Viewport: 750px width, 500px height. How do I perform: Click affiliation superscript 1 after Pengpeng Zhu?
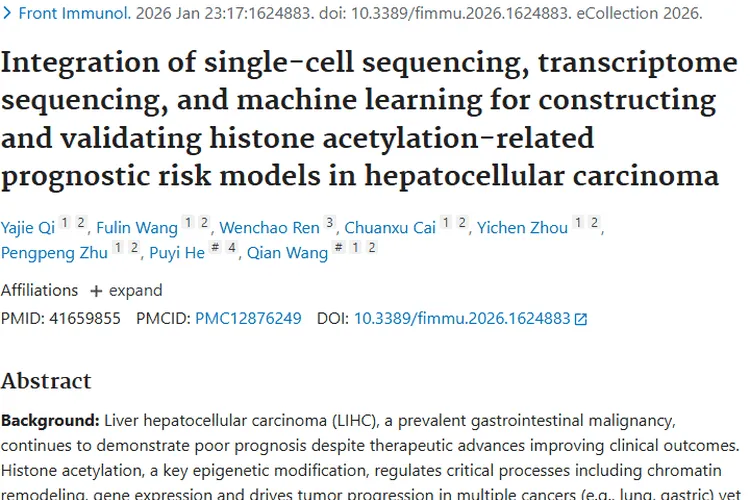[x=119, y=248]
